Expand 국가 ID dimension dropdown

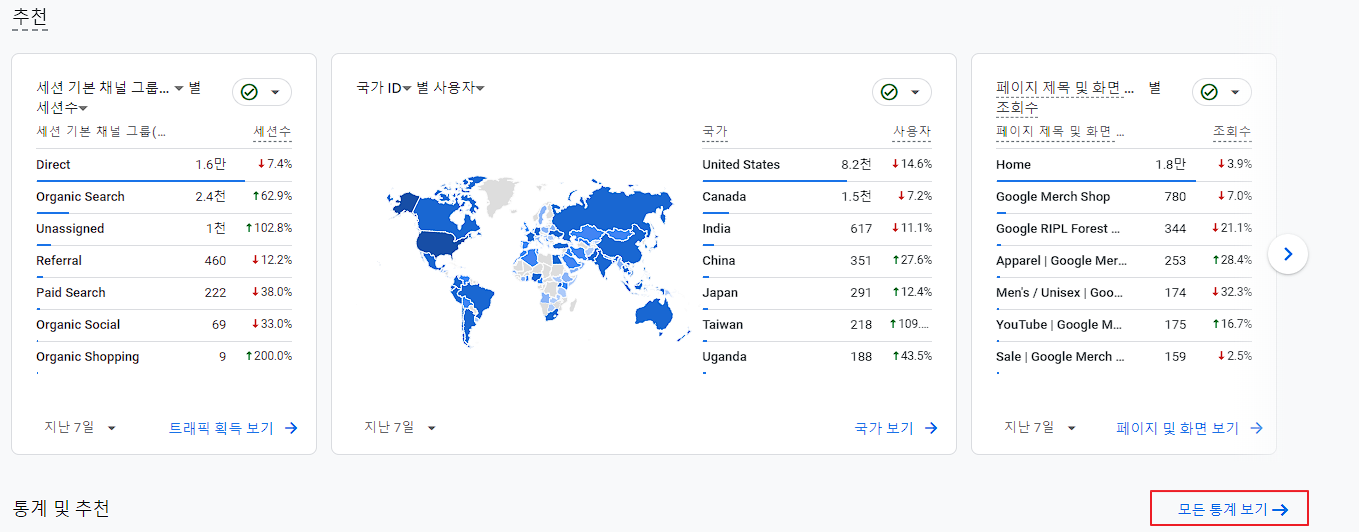click(407, 88)
